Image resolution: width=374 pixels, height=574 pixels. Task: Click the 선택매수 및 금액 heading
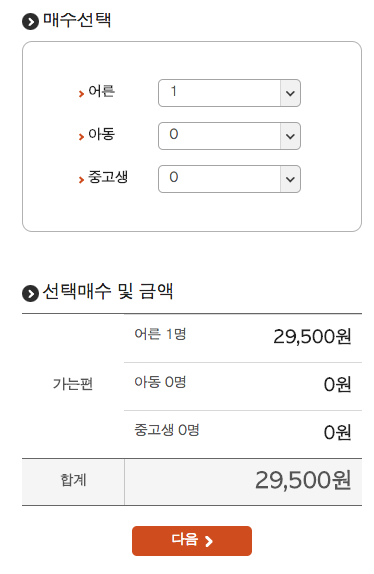[108, 292]
